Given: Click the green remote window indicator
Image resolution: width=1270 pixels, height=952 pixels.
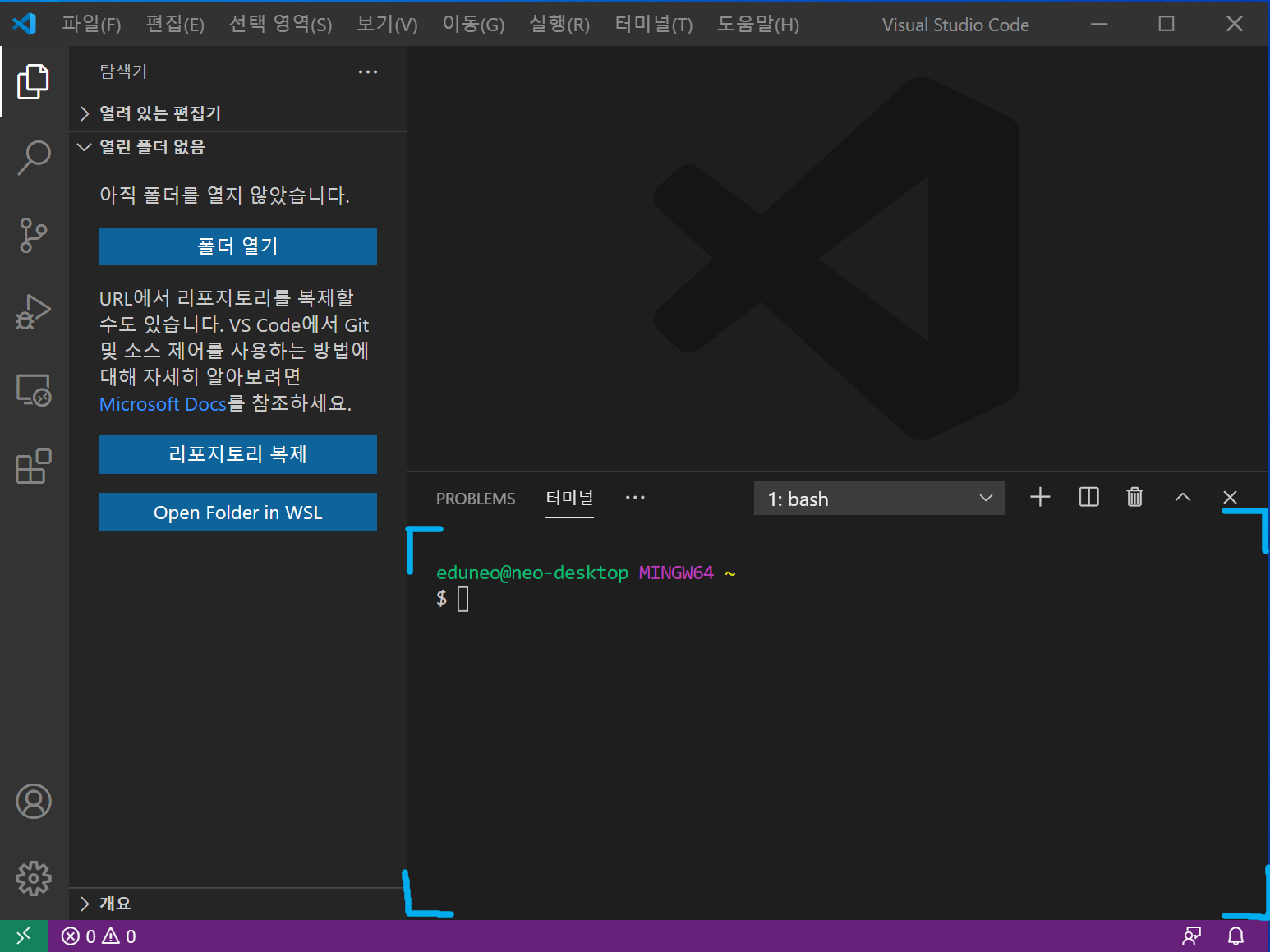Looking at the screenshot, I should point(24,936).
